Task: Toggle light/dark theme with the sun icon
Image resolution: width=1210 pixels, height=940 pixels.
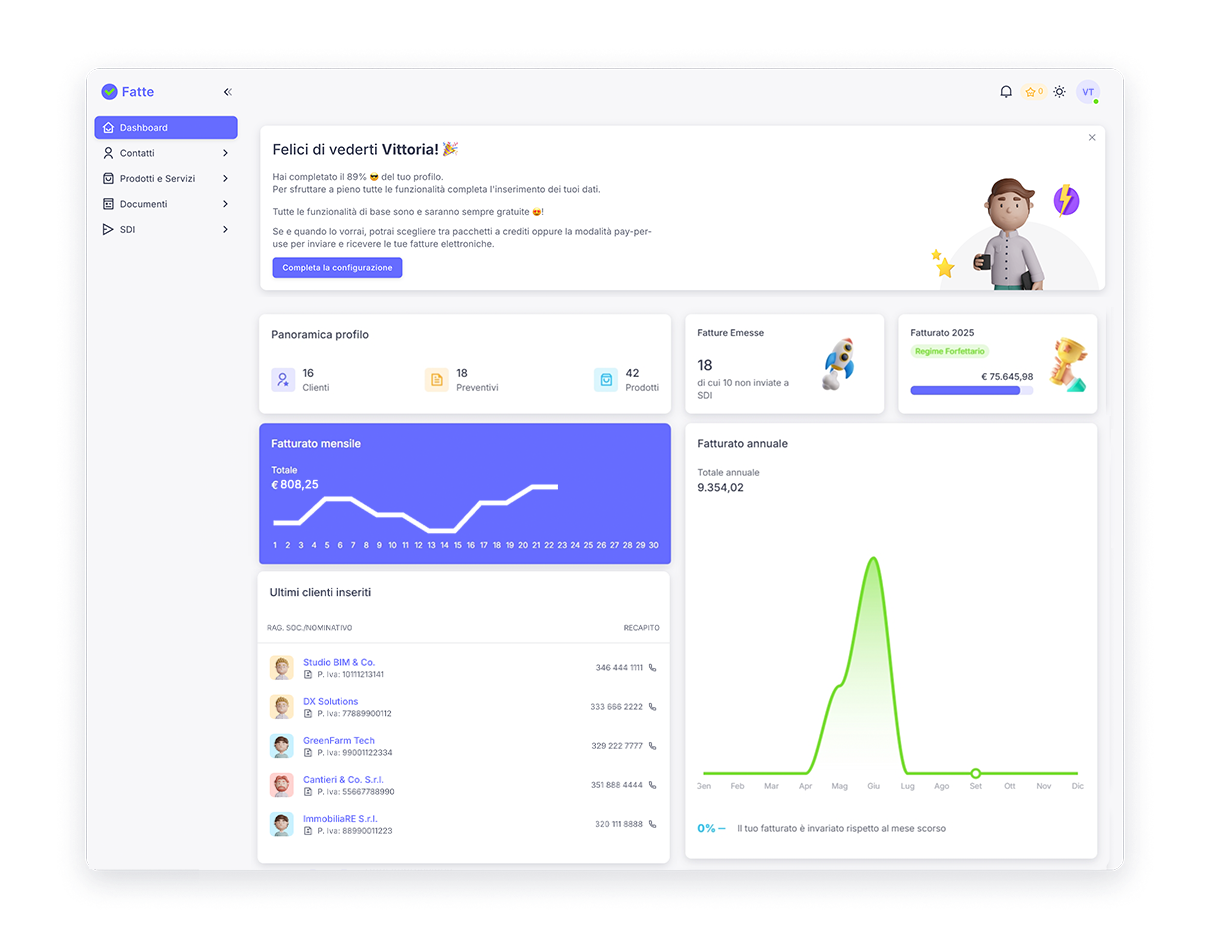Action: (1060, 91)
